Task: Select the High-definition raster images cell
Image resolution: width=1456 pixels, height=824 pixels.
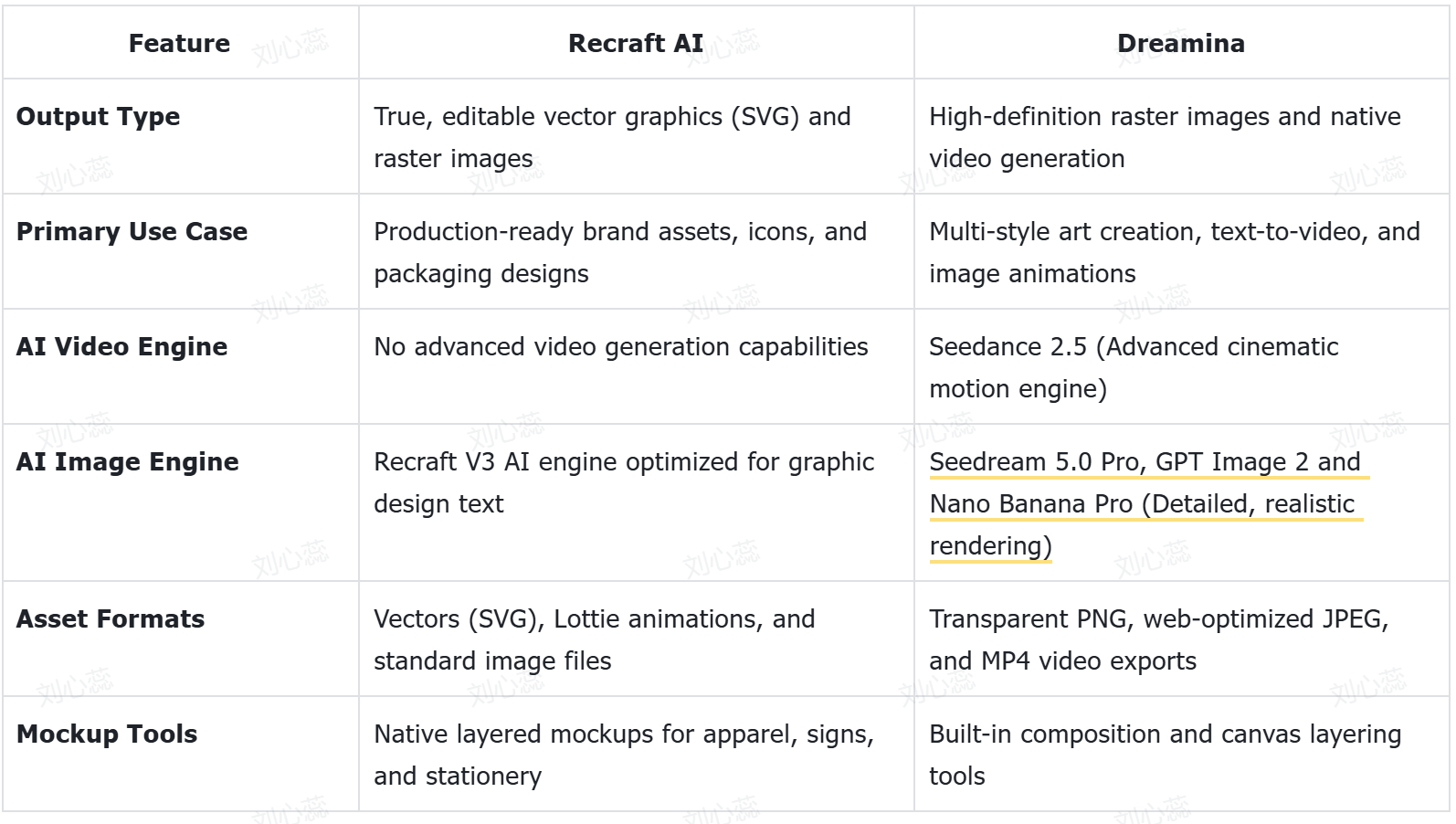Action: (1181, 136)
